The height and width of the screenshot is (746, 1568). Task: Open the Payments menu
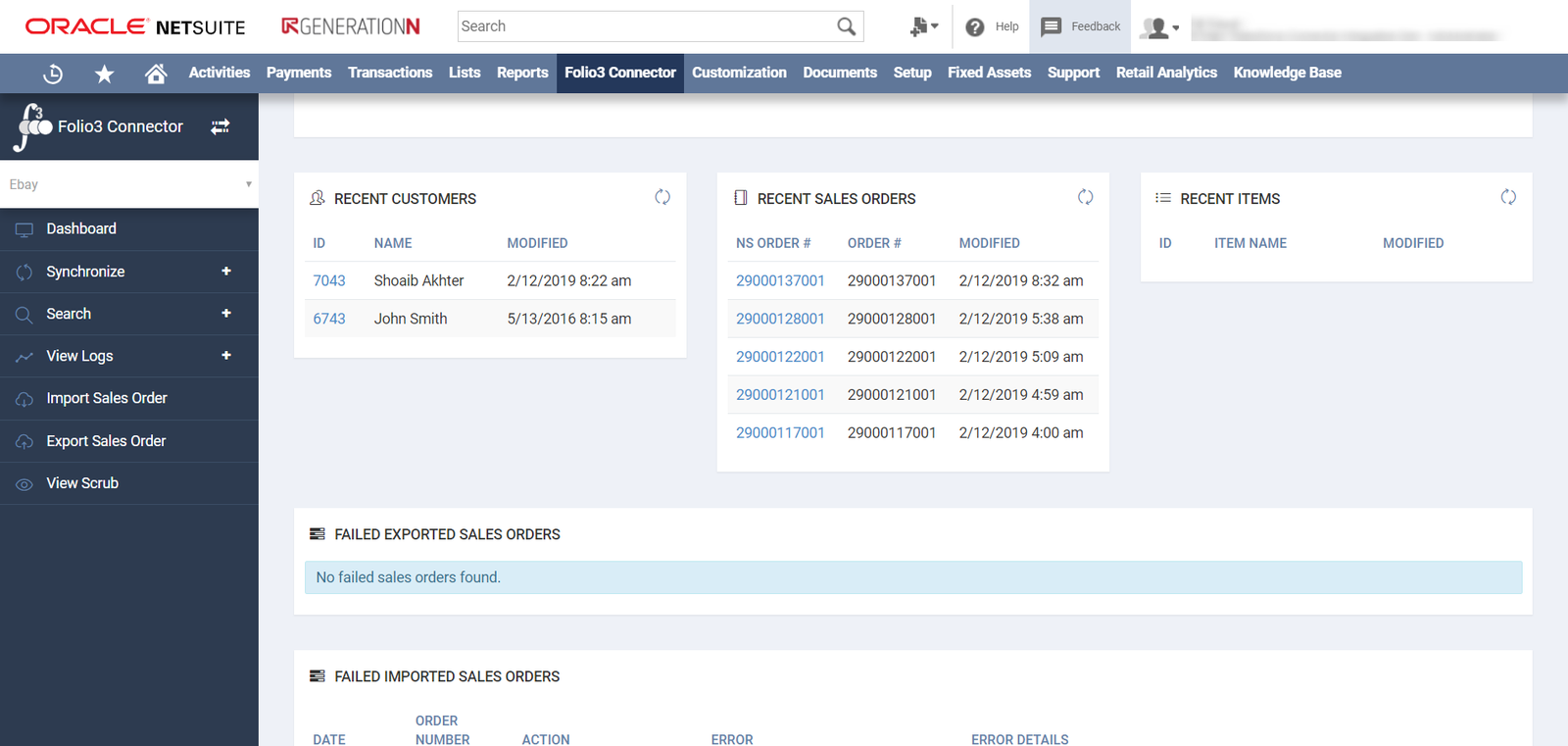click(299, 73)
